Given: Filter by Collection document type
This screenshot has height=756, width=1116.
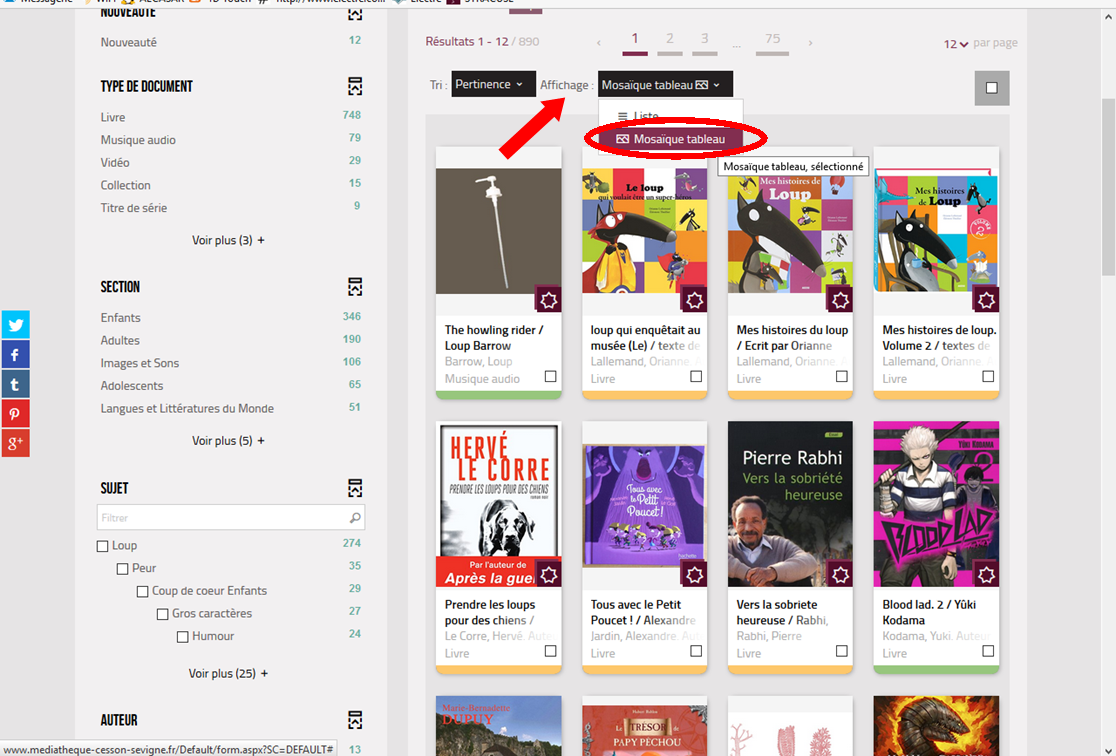Looking at the screenshot, I should click(125, 185).
